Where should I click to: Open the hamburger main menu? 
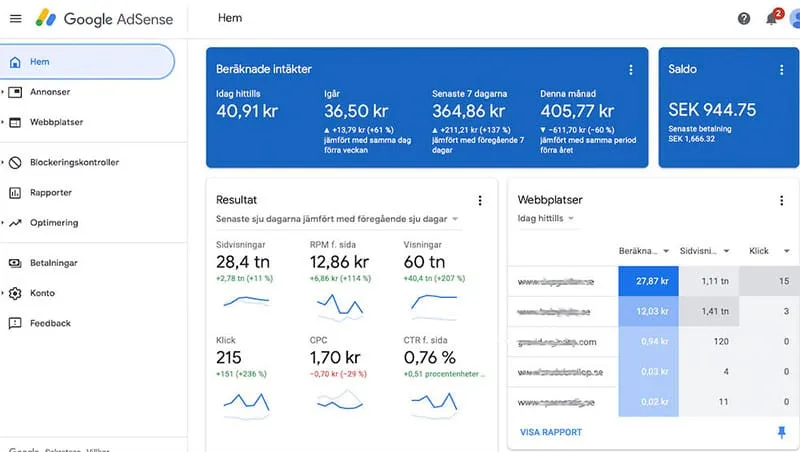click(15, 18)
